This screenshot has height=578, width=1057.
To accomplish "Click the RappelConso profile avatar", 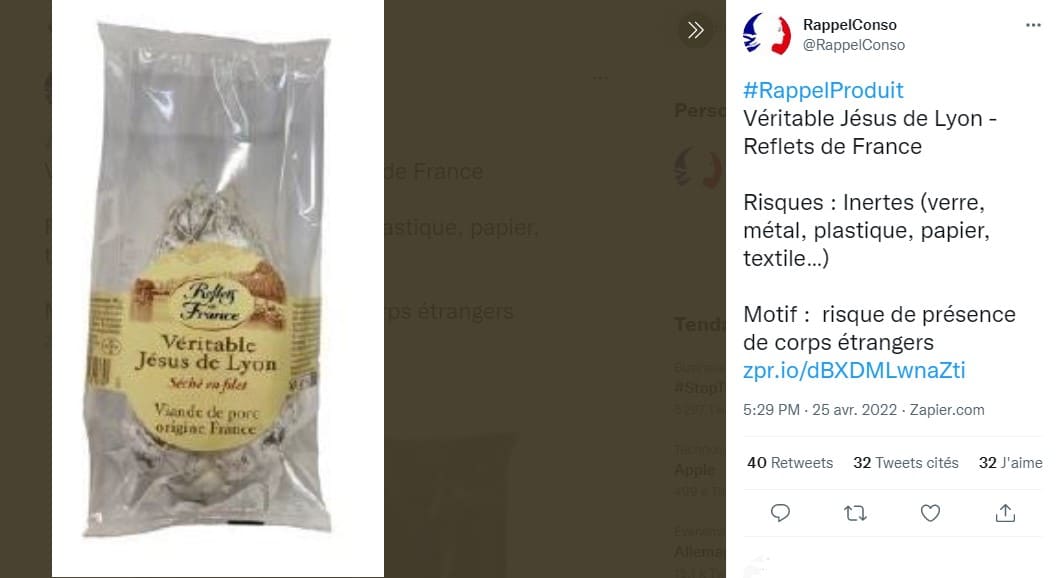I will pos(766,34).
